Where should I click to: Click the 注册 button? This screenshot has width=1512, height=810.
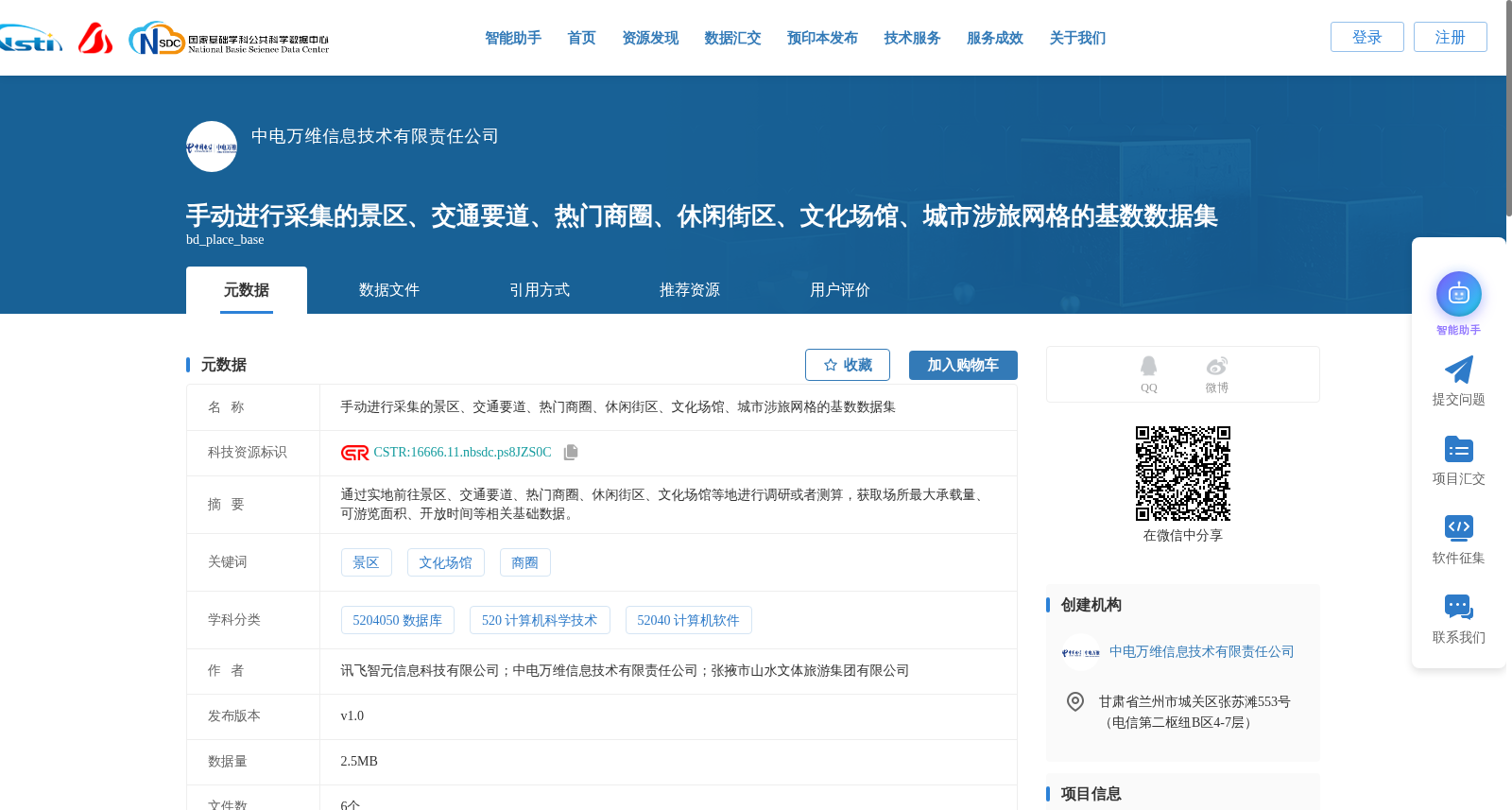pos(1451,37)
